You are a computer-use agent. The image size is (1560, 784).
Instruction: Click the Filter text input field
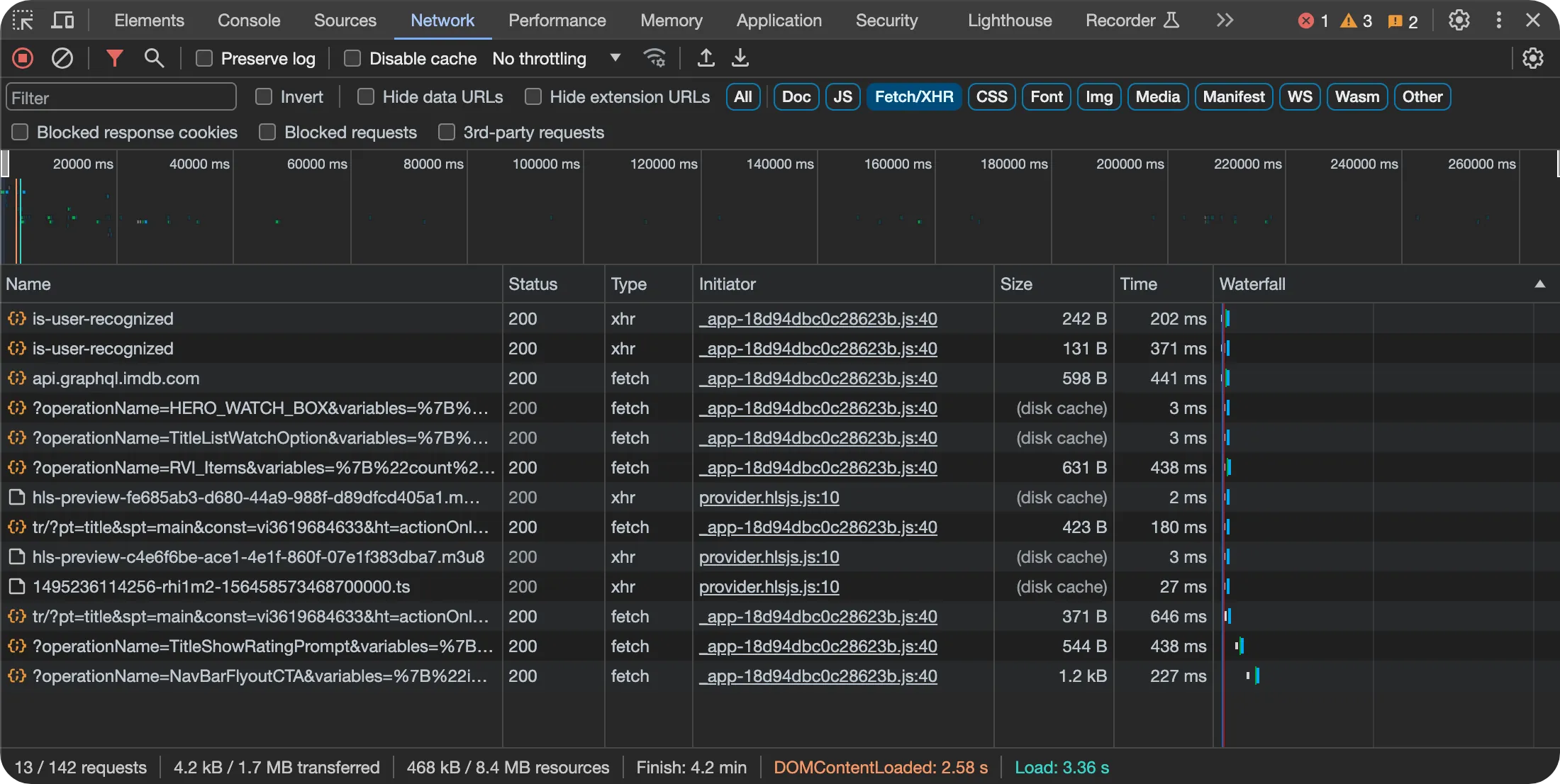pos(121,97)
